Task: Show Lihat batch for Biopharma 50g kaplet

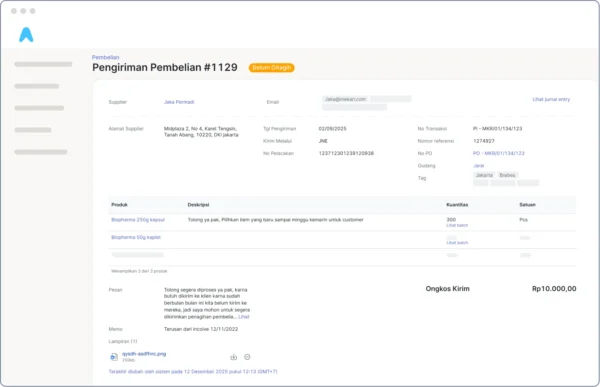Action: click(457, 243)
